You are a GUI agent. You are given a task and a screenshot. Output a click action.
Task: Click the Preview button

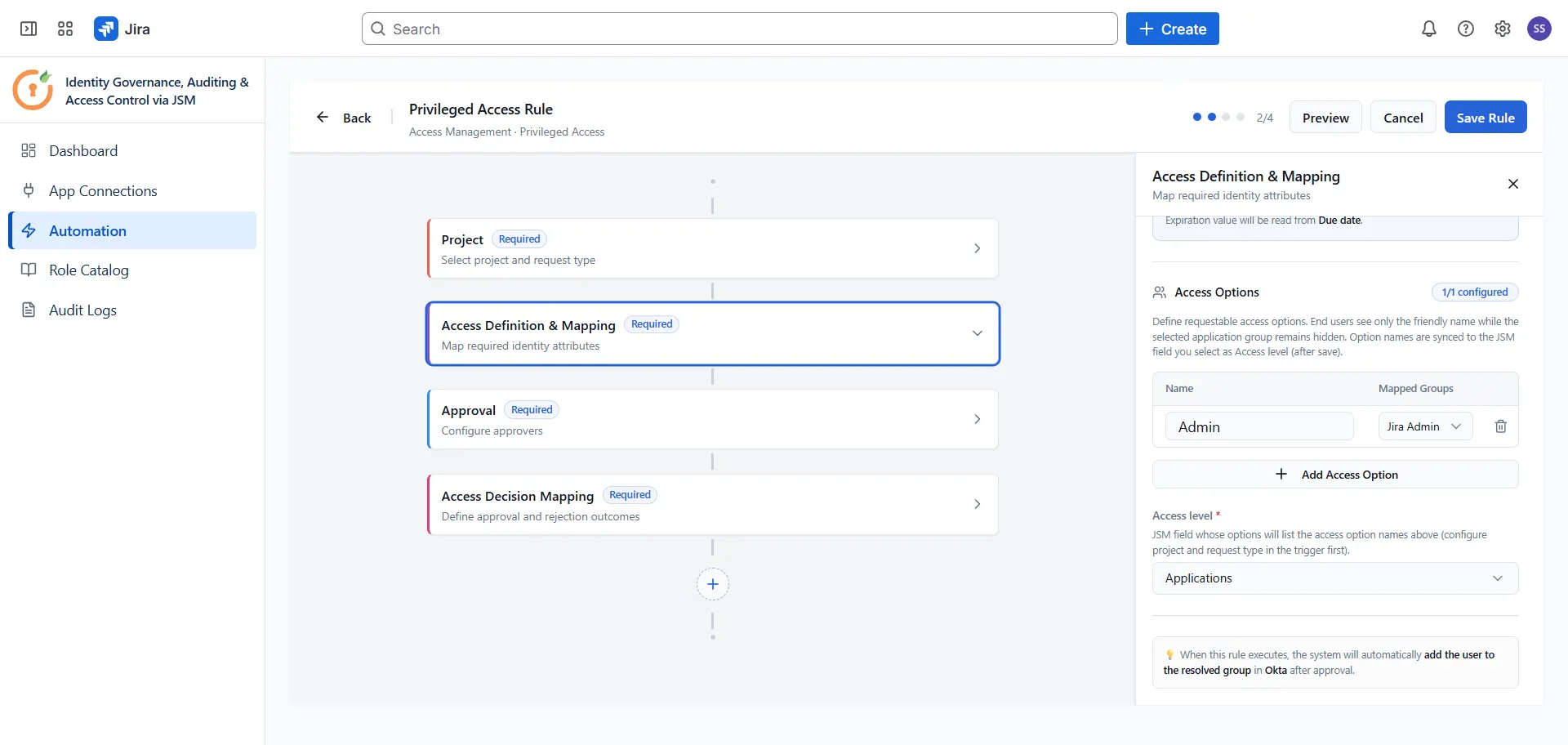click(1325, 117)
